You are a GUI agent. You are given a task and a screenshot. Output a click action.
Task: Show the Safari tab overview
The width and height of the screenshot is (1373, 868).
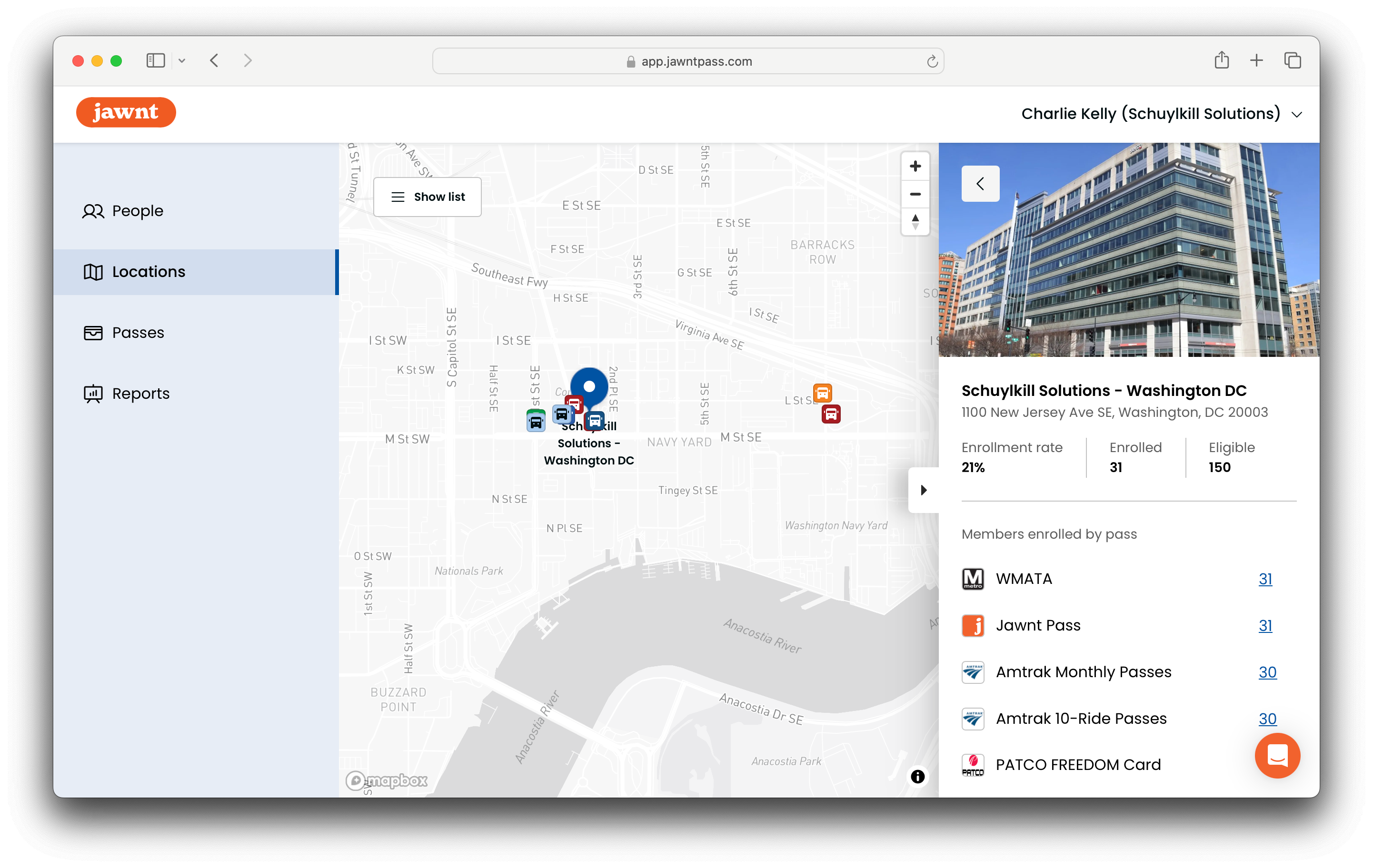tap(1292, 60)
